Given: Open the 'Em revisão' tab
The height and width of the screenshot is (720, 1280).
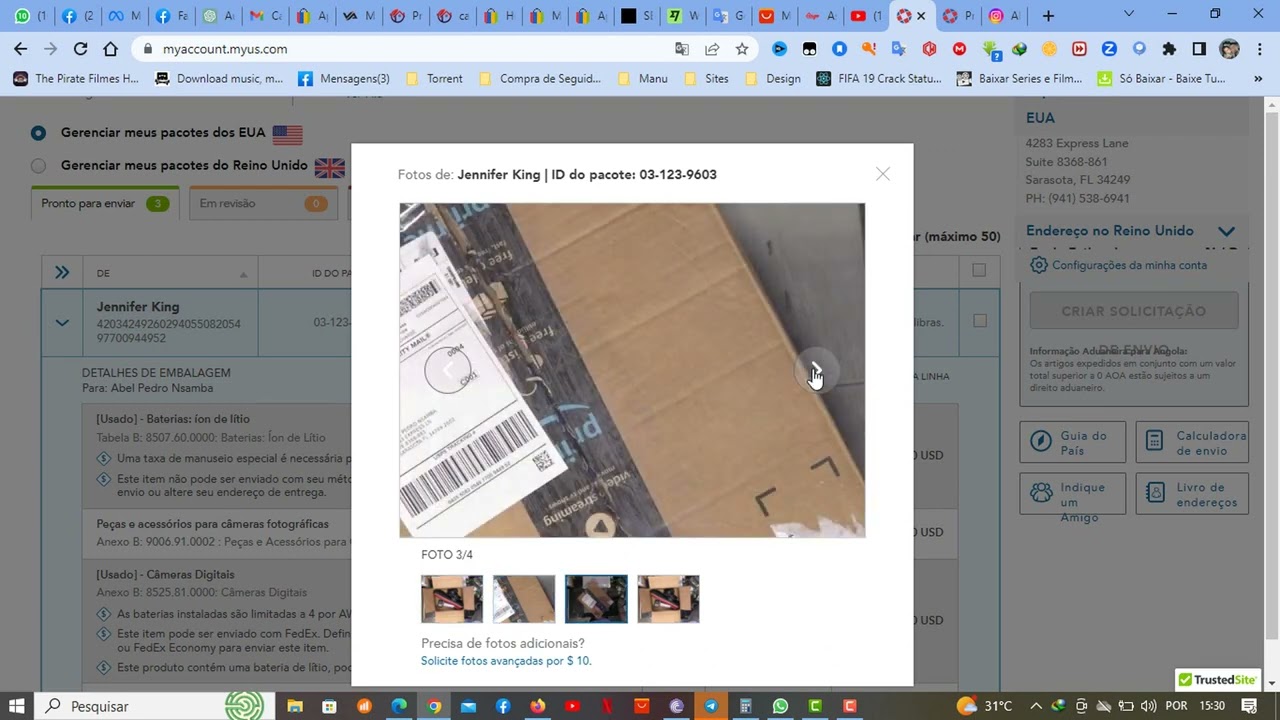Looking at the screenshot, I should [262, 203].
